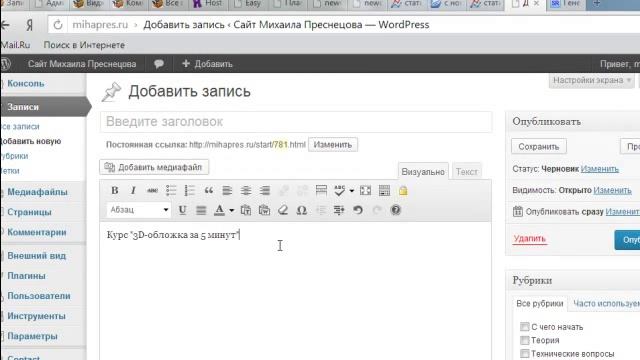This screenshot has width=640, height=360.
Task: Click Изменить button next to permalink
Action: [333, 145]
